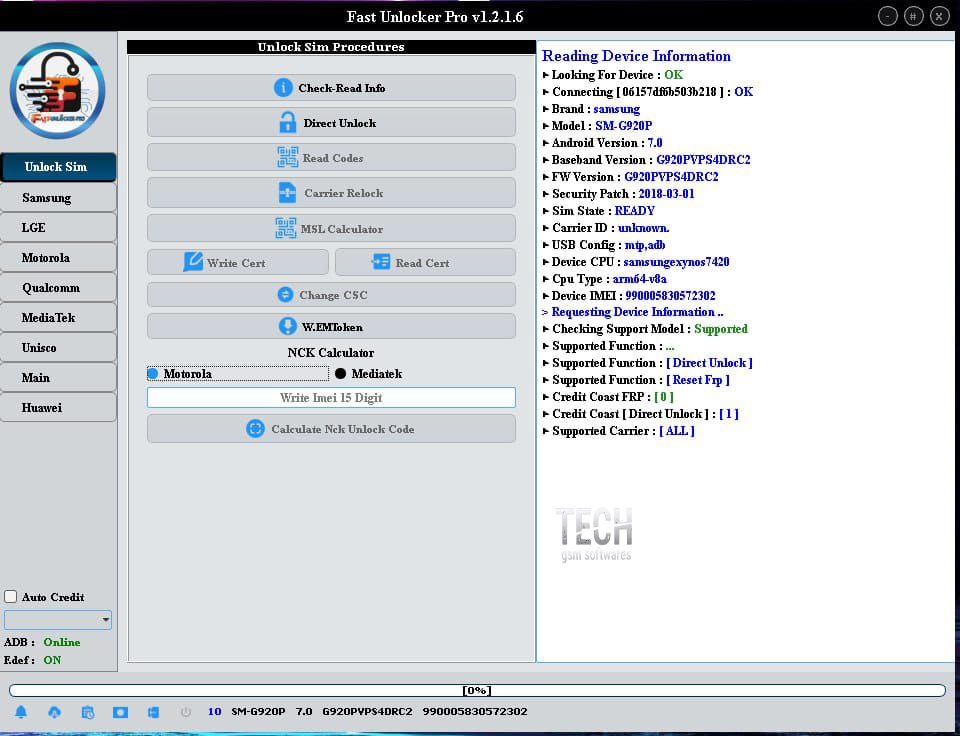Click the calendar clock icon in status bar
This screenshot has width=960, height=736.
click(88, 712)
